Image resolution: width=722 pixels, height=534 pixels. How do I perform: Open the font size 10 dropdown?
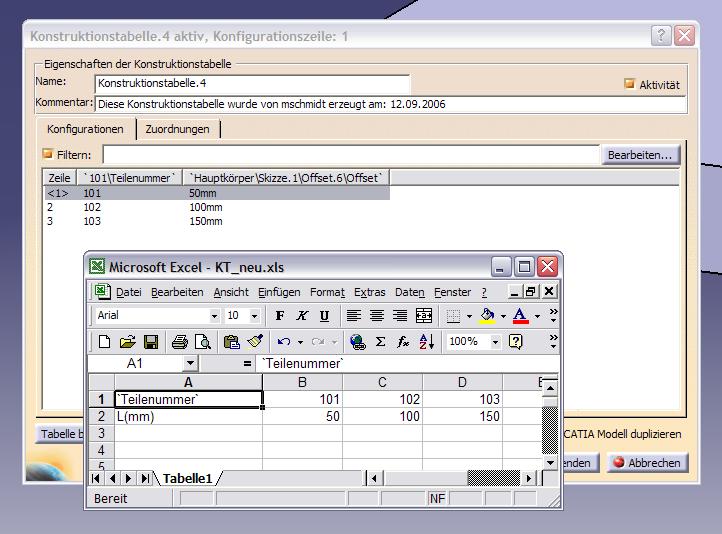coord(254,316)
